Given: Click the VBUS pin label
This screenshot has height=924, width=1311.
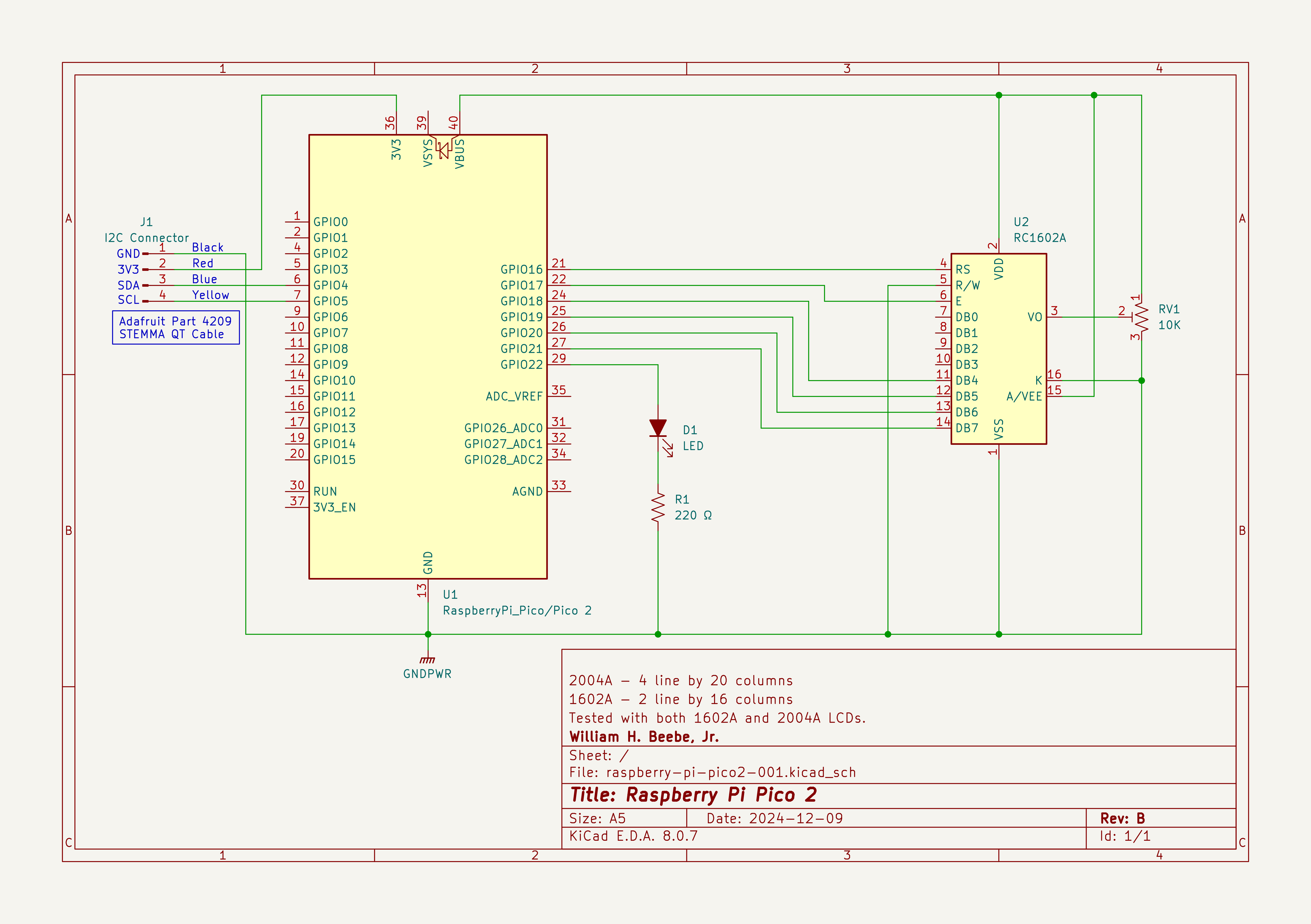Looking at the screenshot, I should click(460, 154).
